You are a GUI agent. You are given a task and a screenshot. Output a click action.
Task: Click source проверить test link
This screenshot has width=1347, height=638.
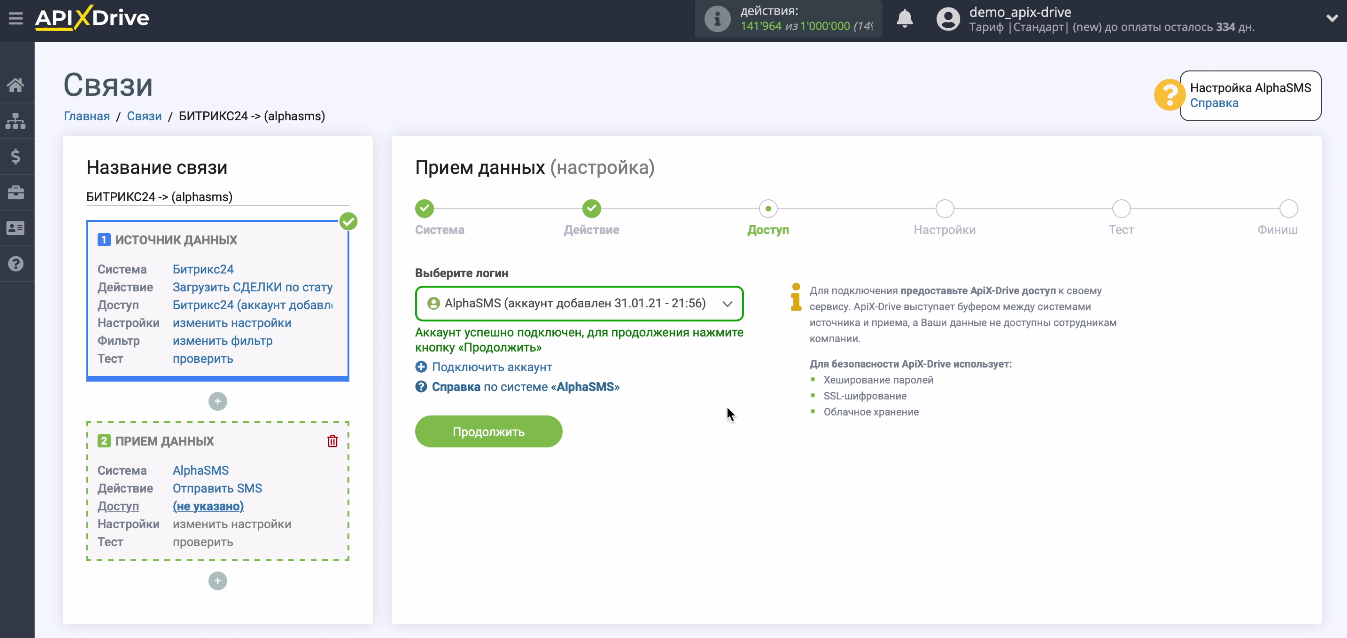[x=203, y=359]
